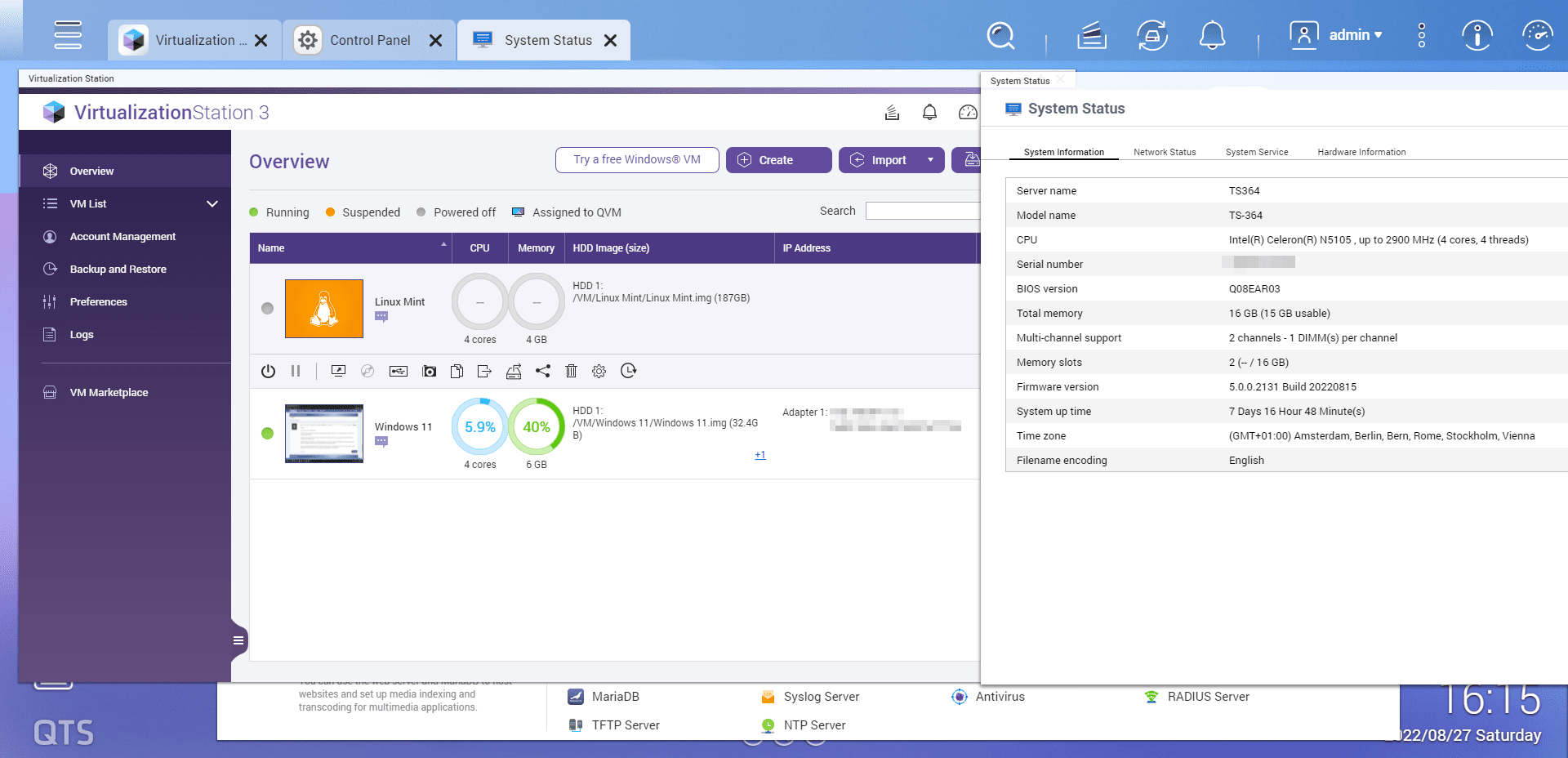Open the Windows 11 VM thumbnail

pos(324,434)
